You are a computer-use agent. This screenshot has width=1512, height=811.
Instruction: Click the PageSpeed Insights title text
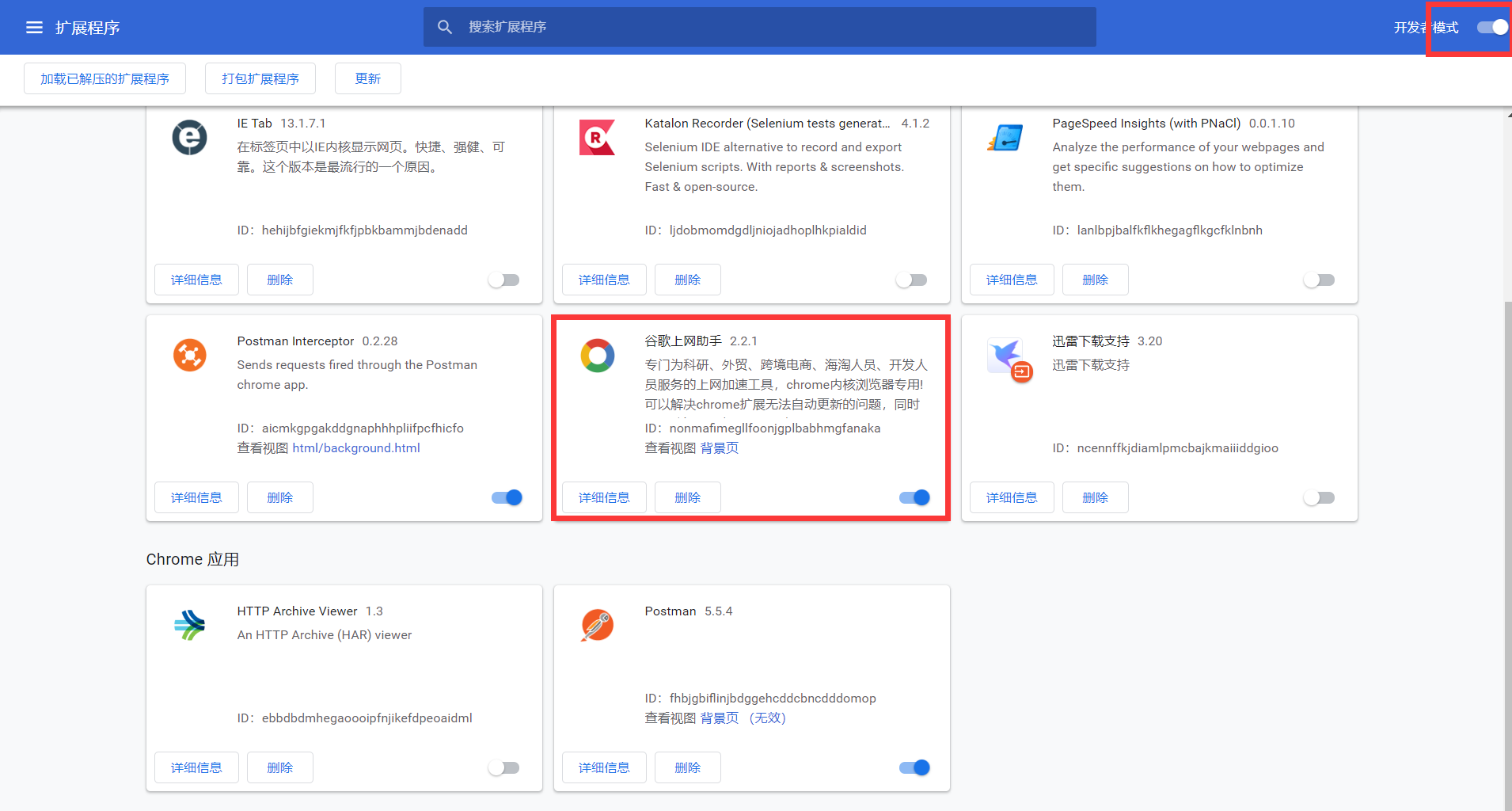coord(1146,124)
